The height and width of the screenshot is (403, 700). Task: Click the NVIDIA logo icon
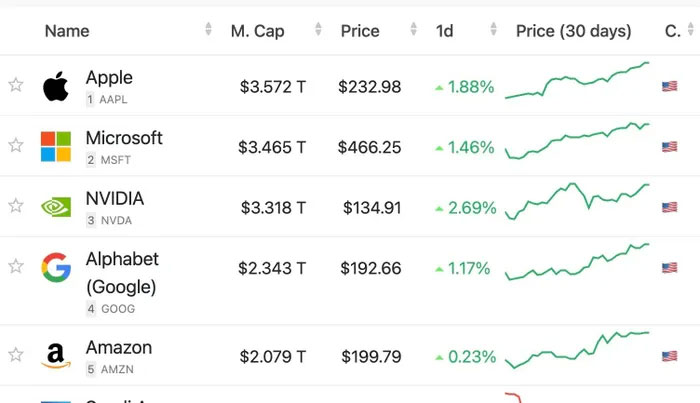click(56, 207)
